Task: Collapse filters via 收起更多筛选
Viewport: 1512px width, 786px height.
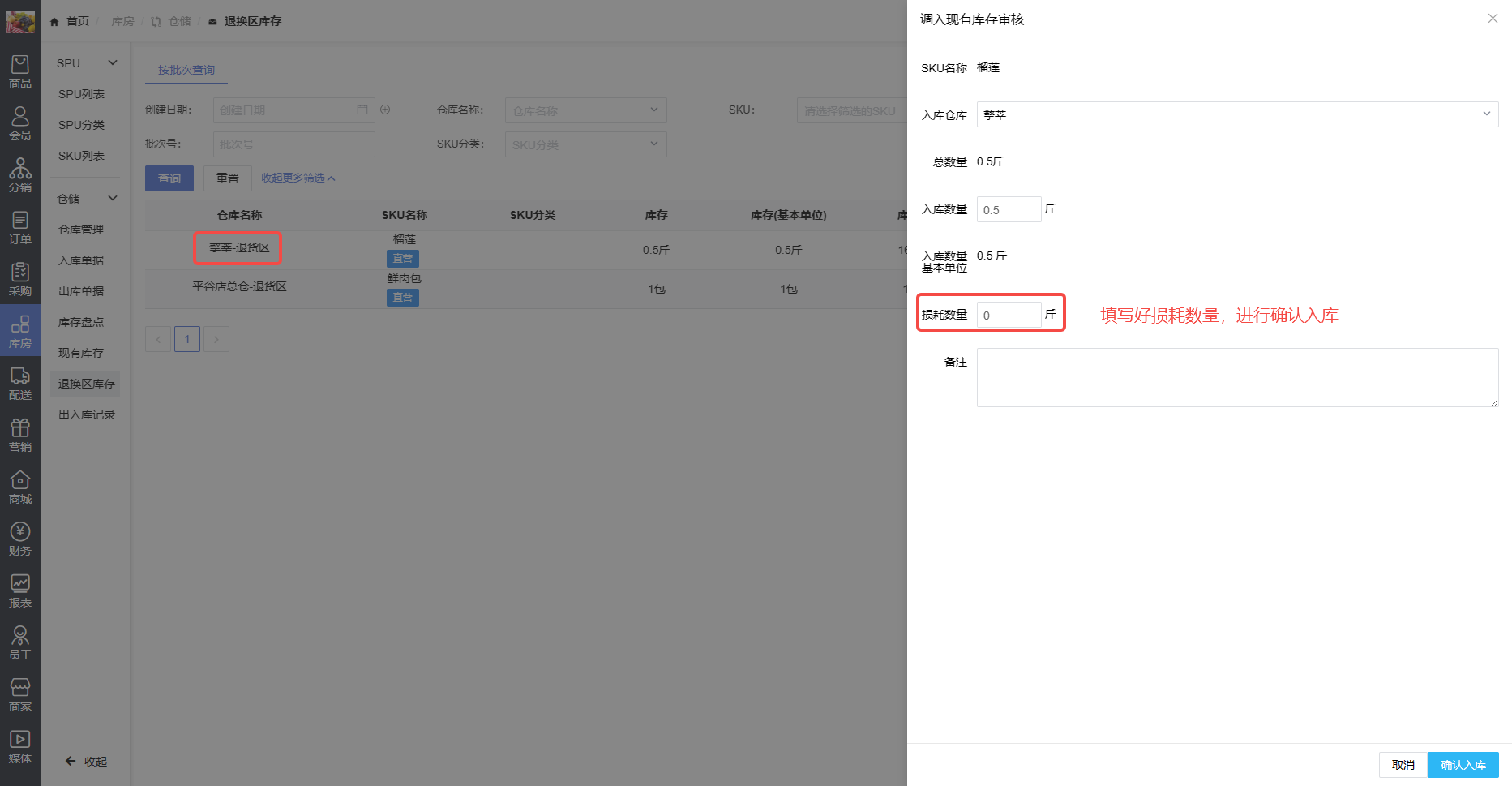Action: (x=298, y=178)
